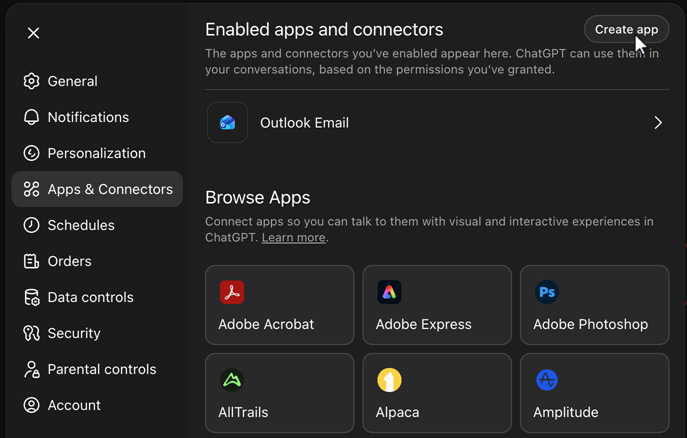
Task: Click the Adobe Express app icon
Action: pos(389,292)
